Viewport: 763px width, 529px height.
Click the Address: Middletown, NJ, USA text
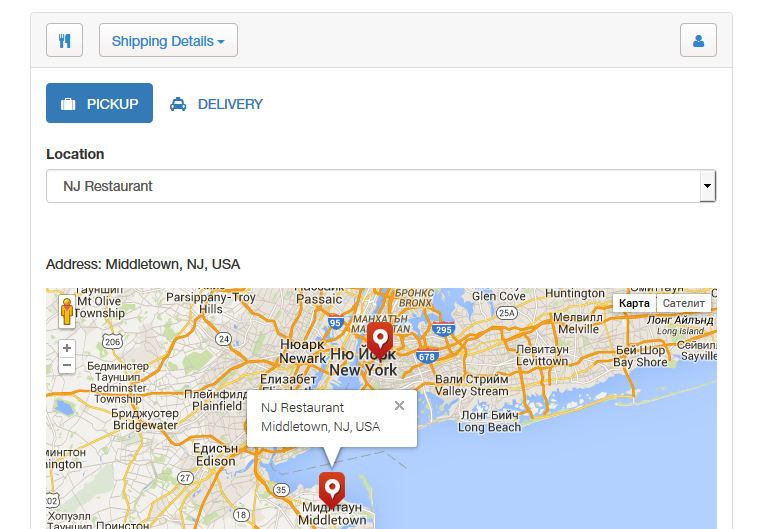pyautogui.click(x=143, y=264)
